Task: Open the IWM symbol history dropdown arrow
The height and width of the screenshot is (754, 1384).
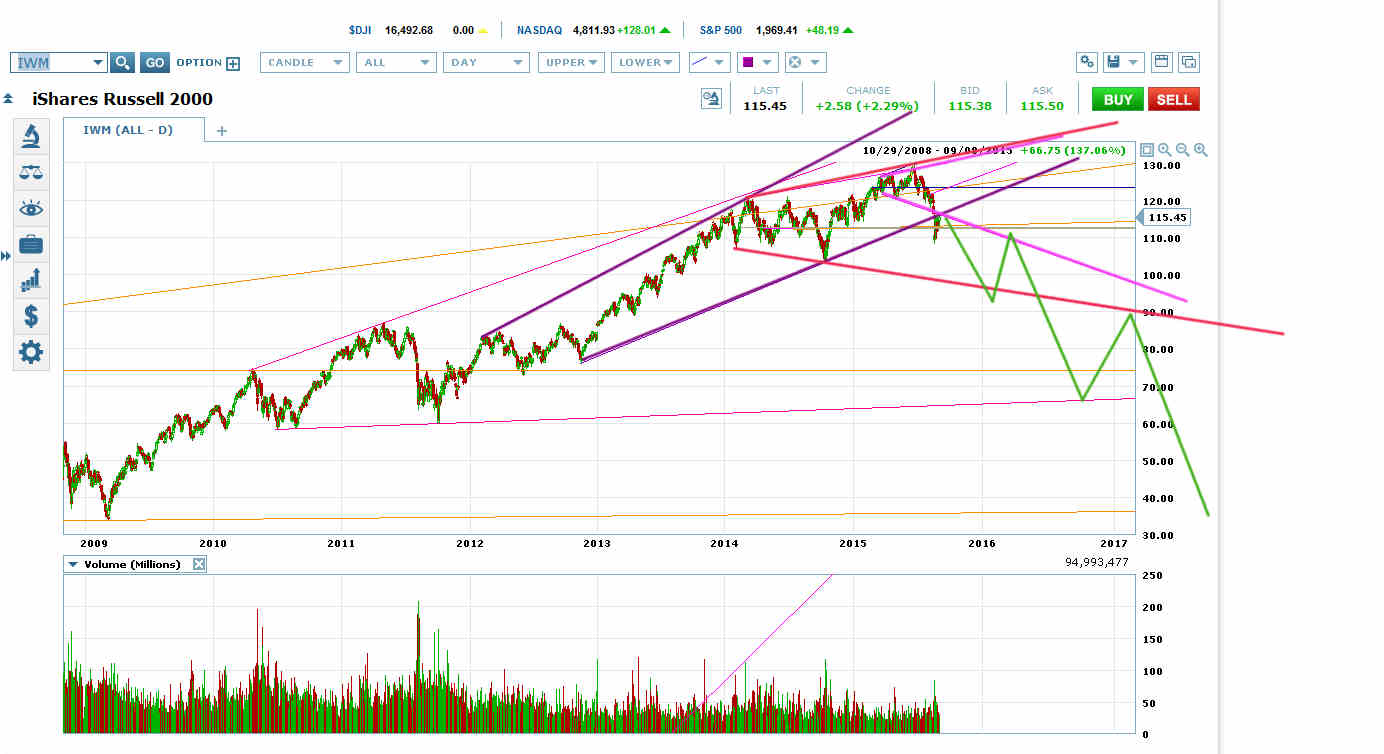Action: 98,62
